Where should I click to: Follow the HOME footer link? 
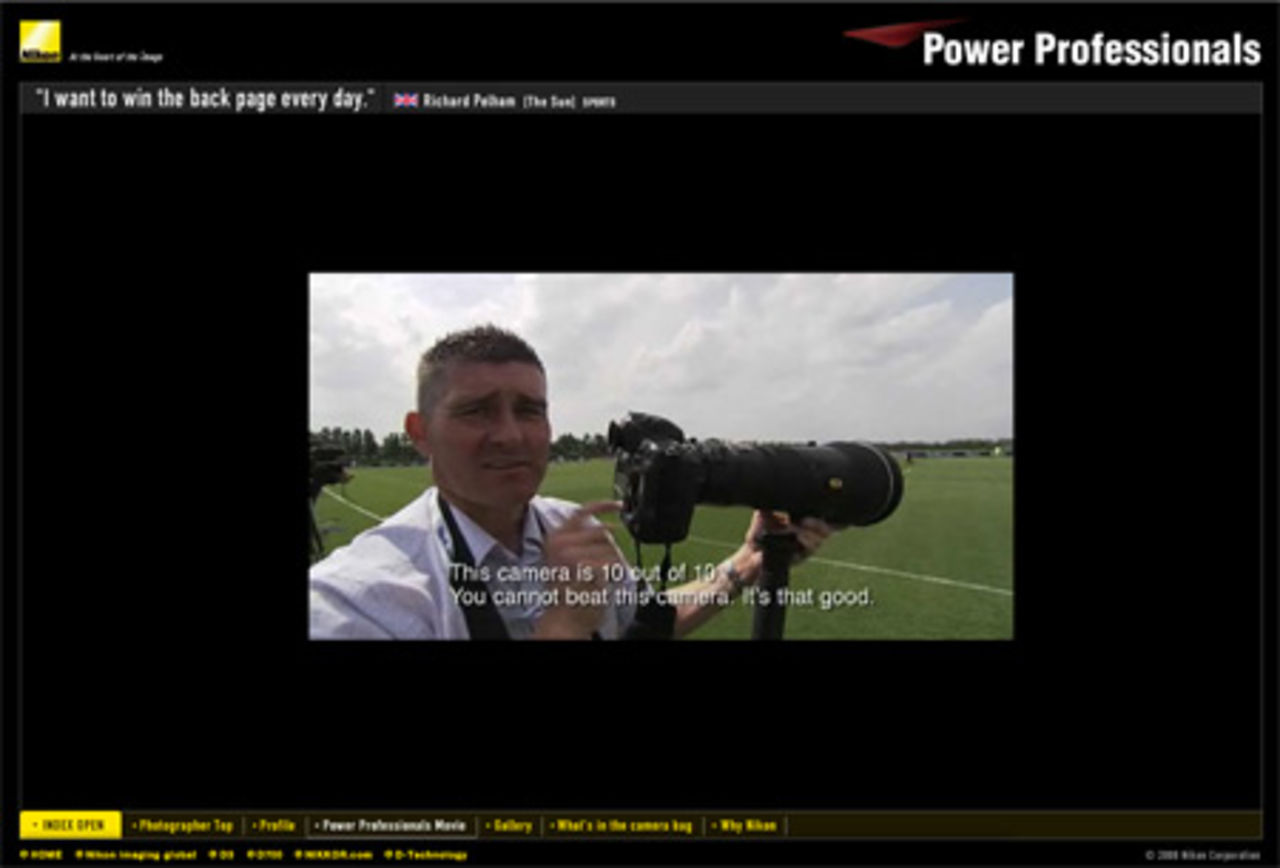[41, 855]
